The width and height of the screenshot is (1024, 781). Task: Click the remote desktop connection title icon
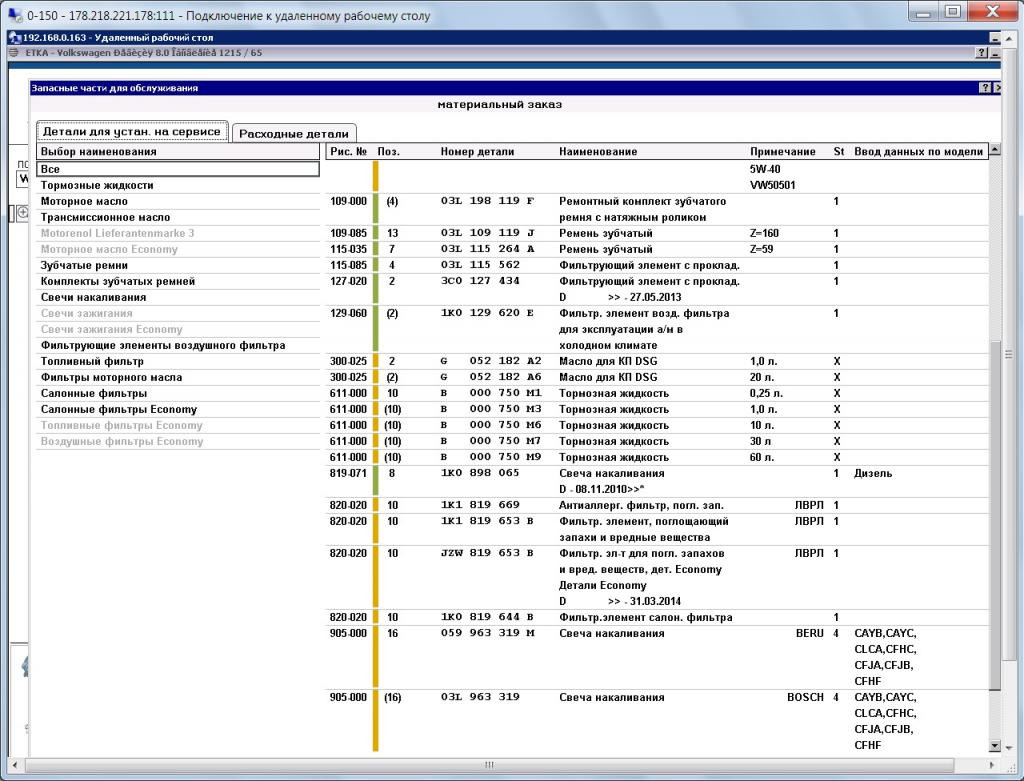(x=14, y=15)
